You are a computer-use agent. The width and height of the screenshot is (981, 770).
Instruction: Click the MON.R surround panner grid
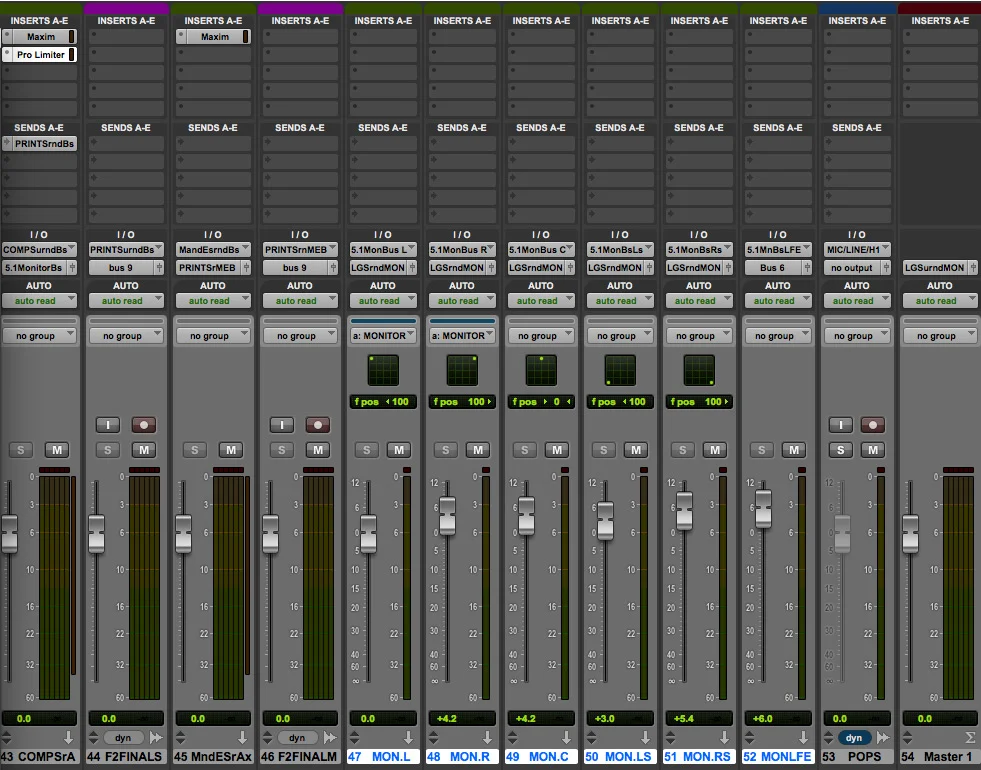coord(462,370)
